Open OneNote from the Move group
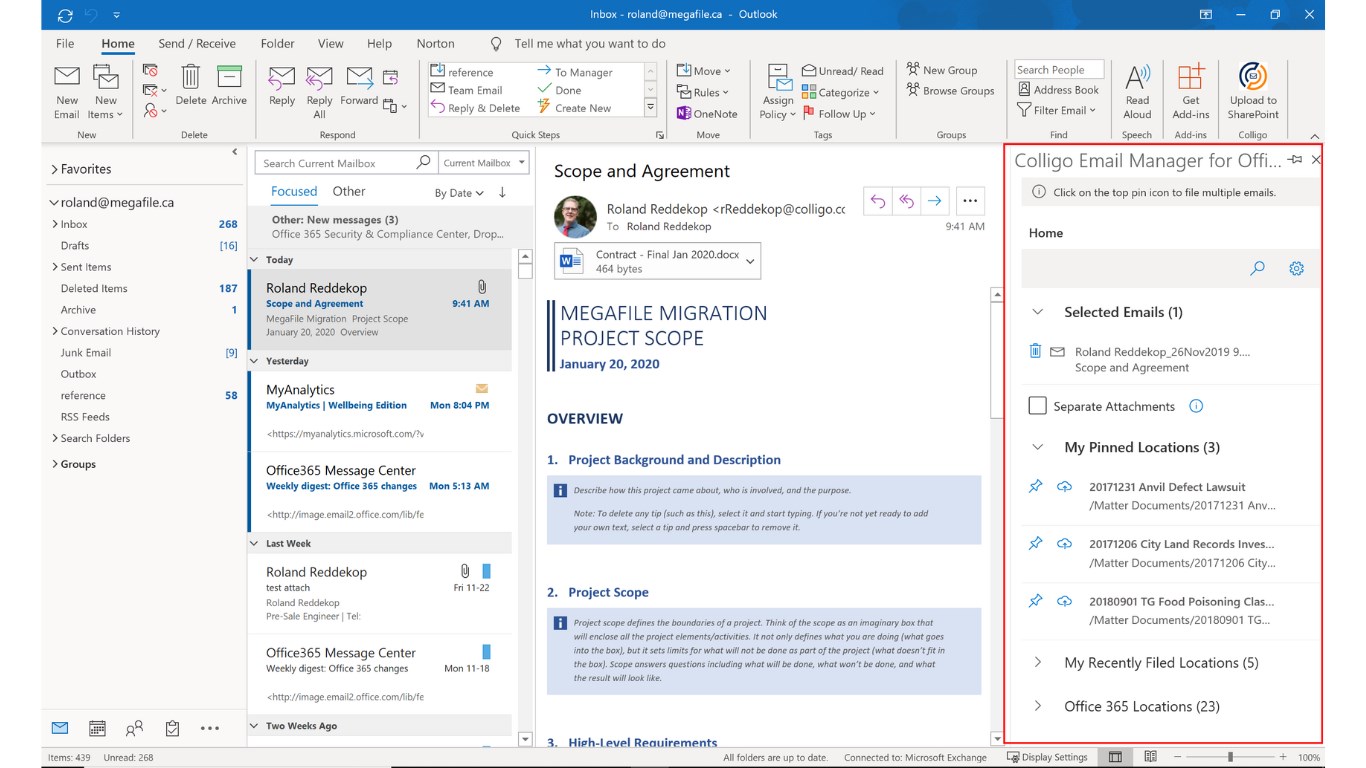1366x768 pixels. (x=707, y=114)
